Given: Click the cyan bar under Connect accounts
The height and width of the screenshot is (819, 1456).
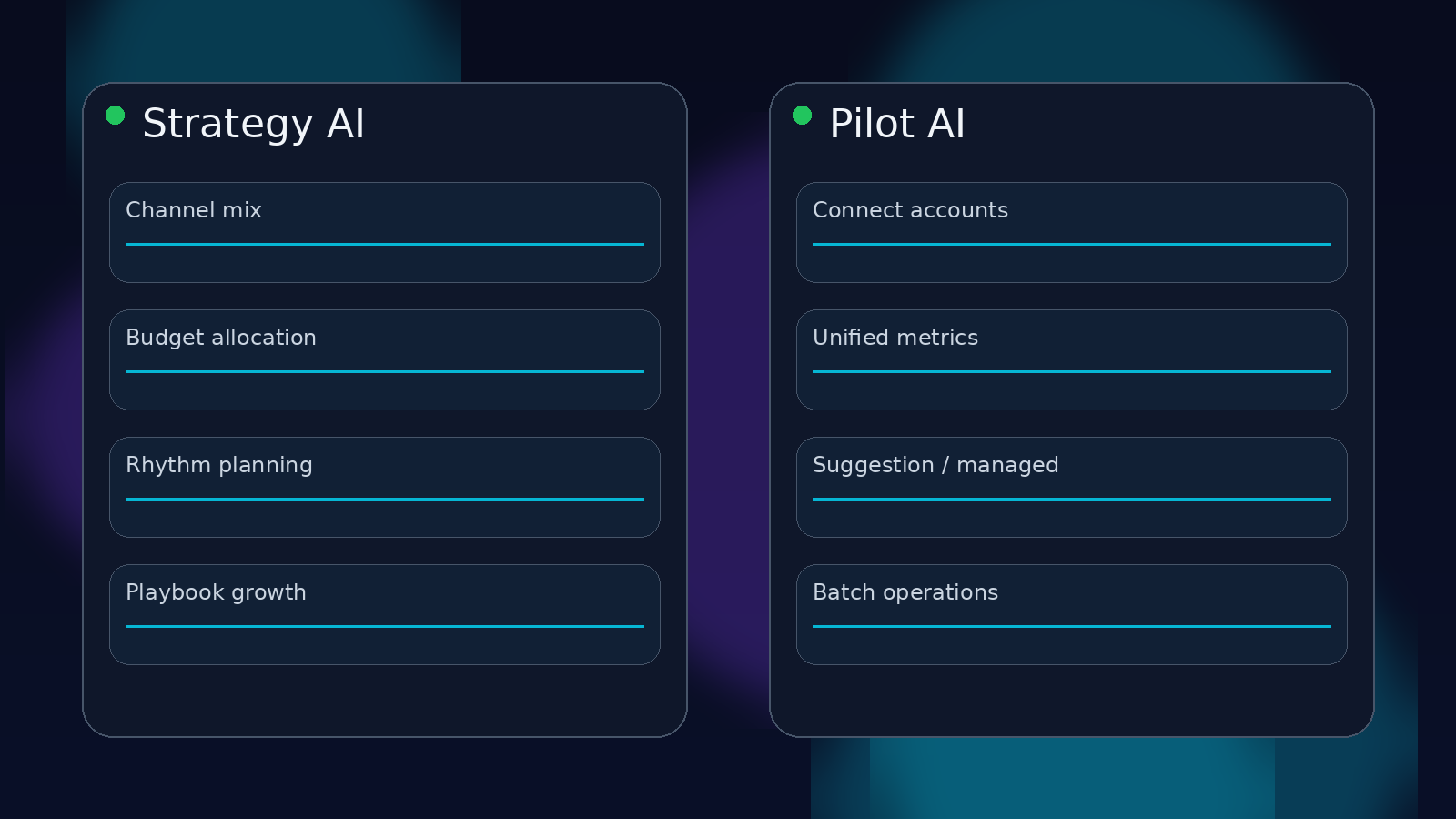Looking at the screenshot, I should 1072,244.
